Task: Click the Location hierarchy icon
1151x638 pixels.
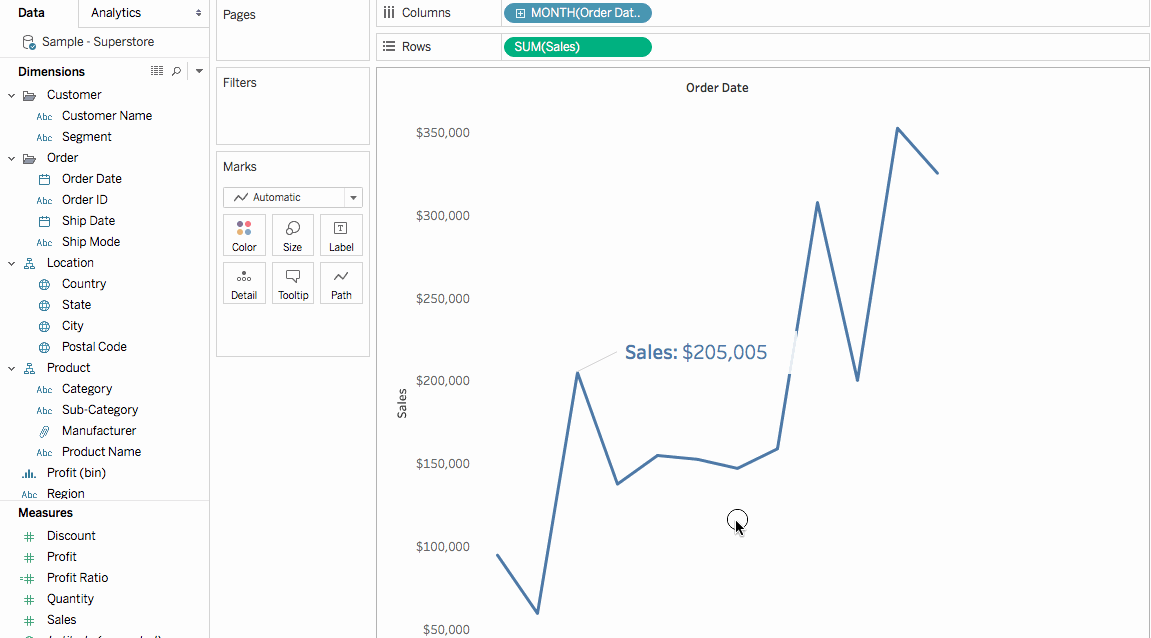Action: (x=29, y=264)
